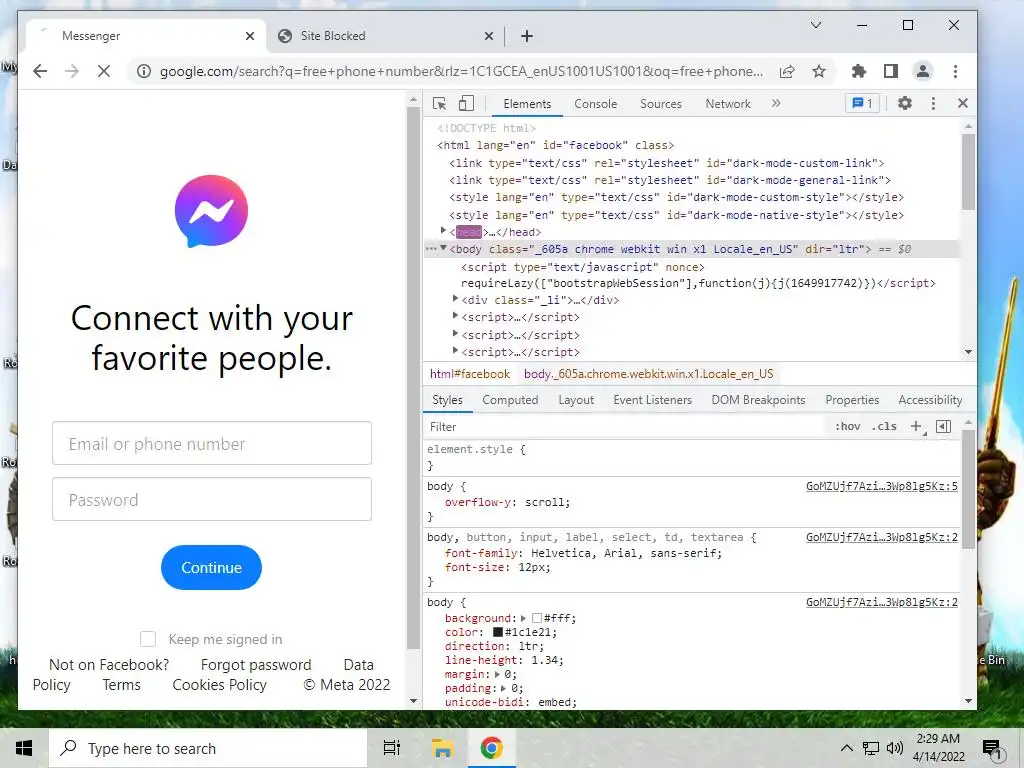Go forward in browser history
1024x768 pixels.
(72, 71)
